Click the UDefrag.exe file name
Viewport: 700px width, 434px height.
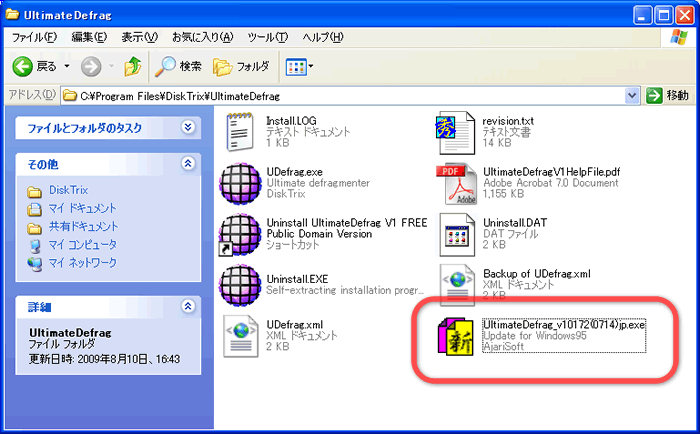295,172
